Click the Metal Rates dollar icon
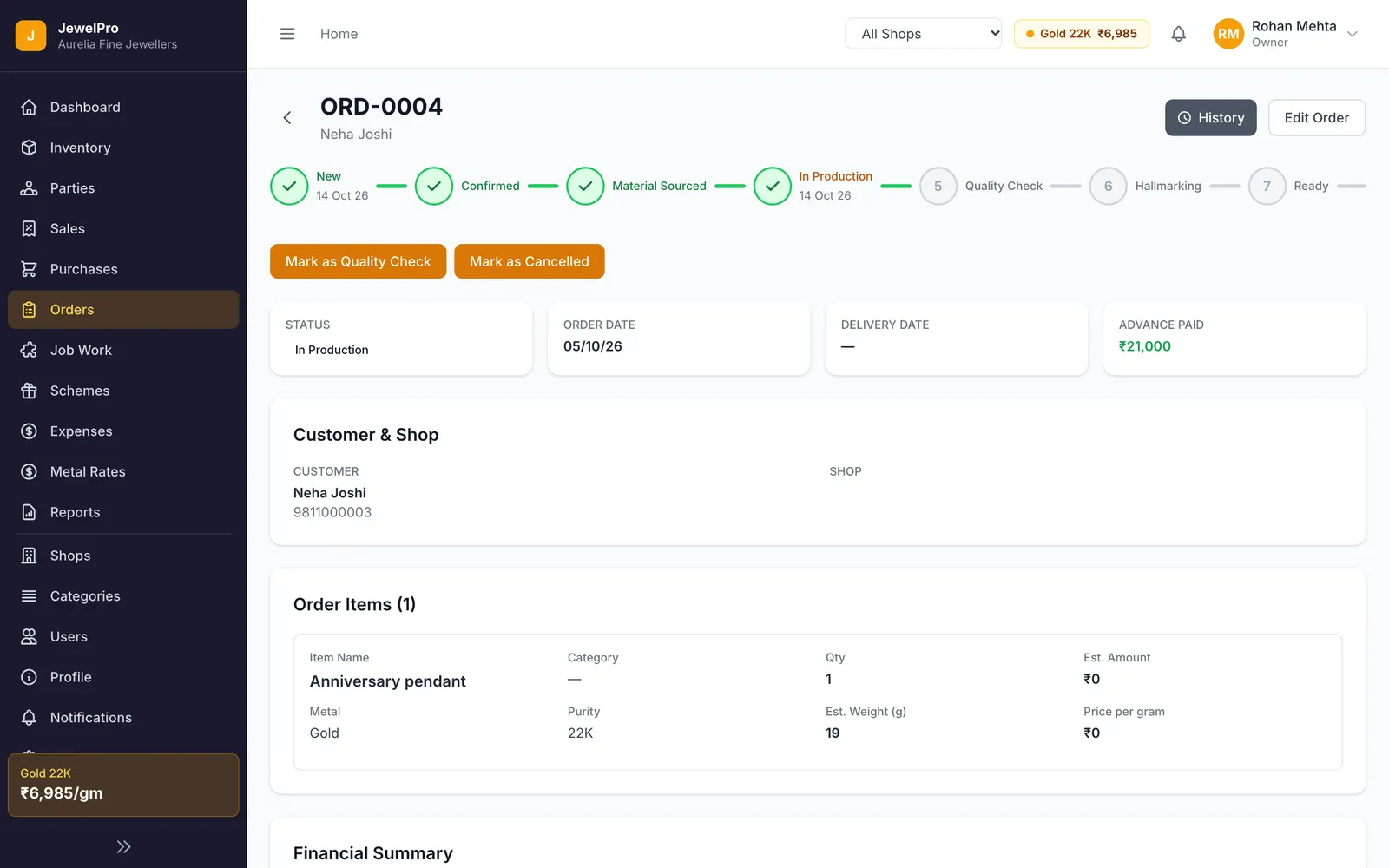The height and width of the screenshot is (868, 1389). coord(29,471)
